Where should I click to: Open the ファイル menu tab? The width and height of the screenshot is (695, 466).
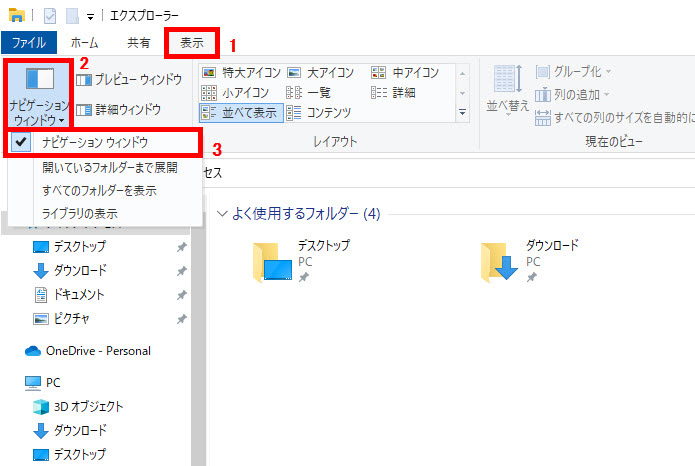tap(29, 43)
